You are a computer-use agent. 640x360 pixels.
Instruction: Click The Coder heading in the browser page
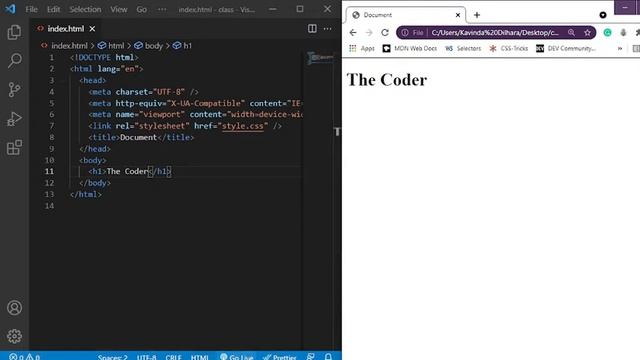pos(387,80)
